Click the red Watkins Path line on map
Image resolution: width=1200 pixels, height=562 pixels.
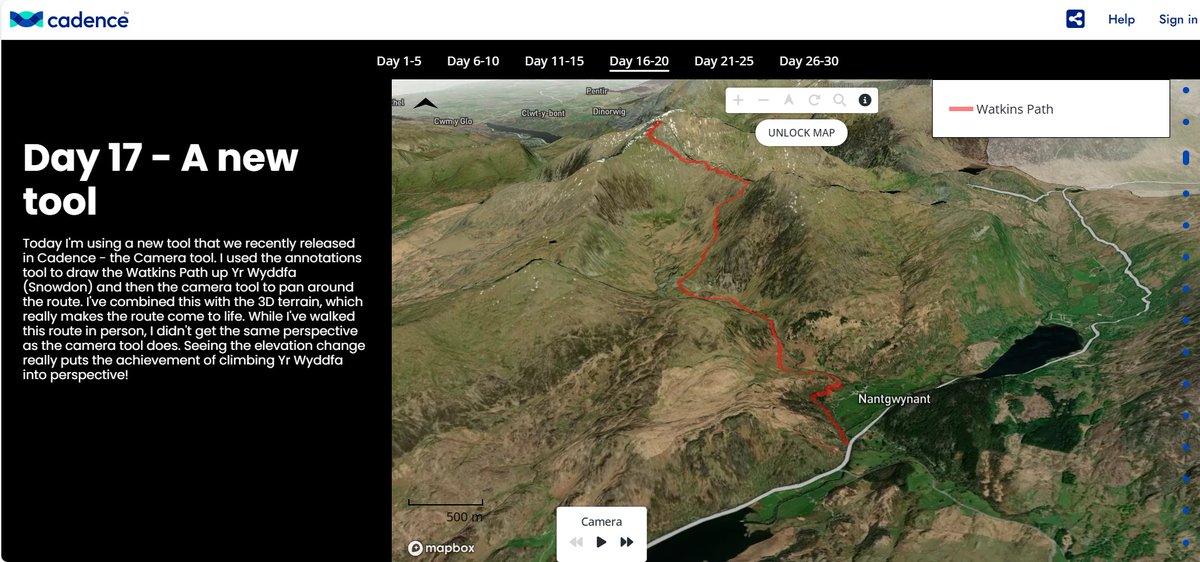point(717,230)
